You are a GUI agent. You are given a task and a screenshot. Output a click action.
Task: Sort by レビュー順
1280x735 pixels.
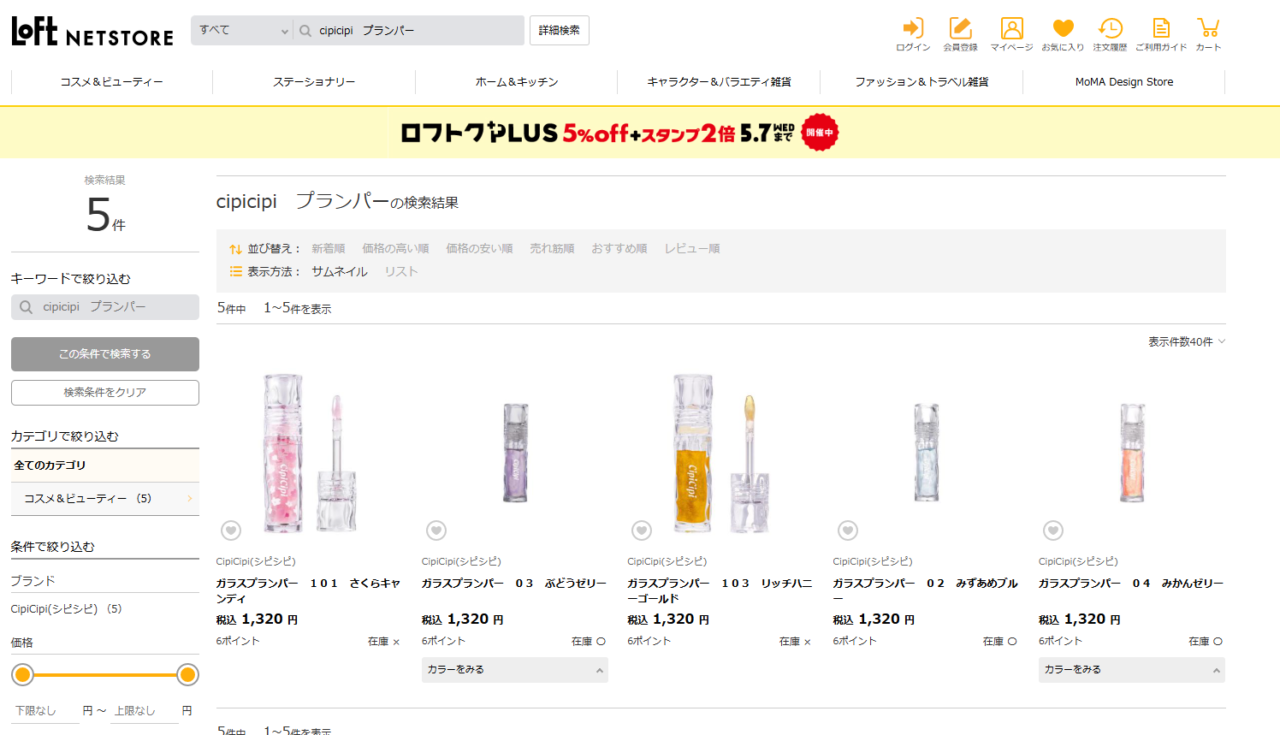tap(692, 248)
